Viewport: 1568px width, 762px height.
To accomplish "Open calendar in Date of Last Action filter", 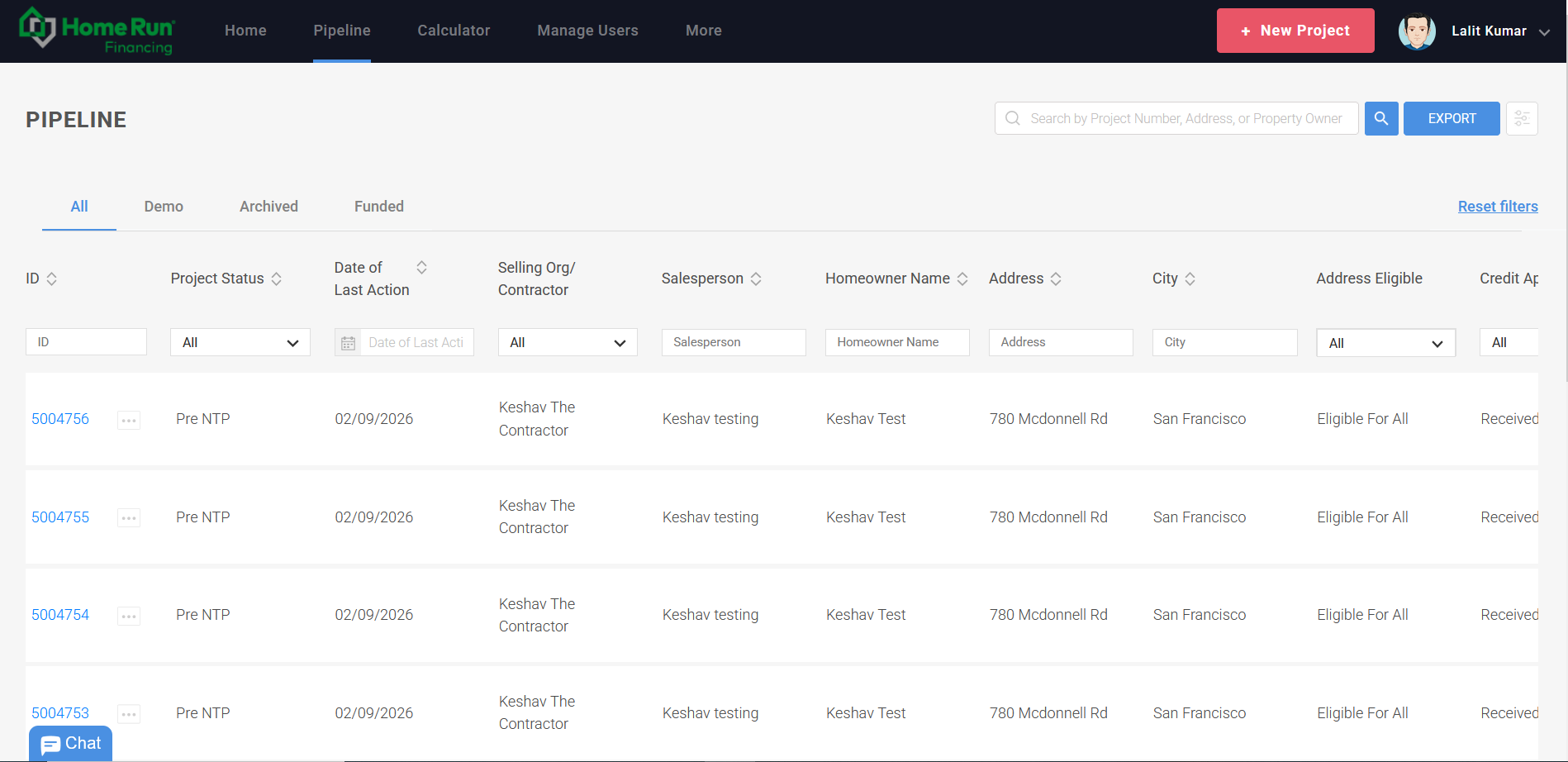I will (348, 343).
